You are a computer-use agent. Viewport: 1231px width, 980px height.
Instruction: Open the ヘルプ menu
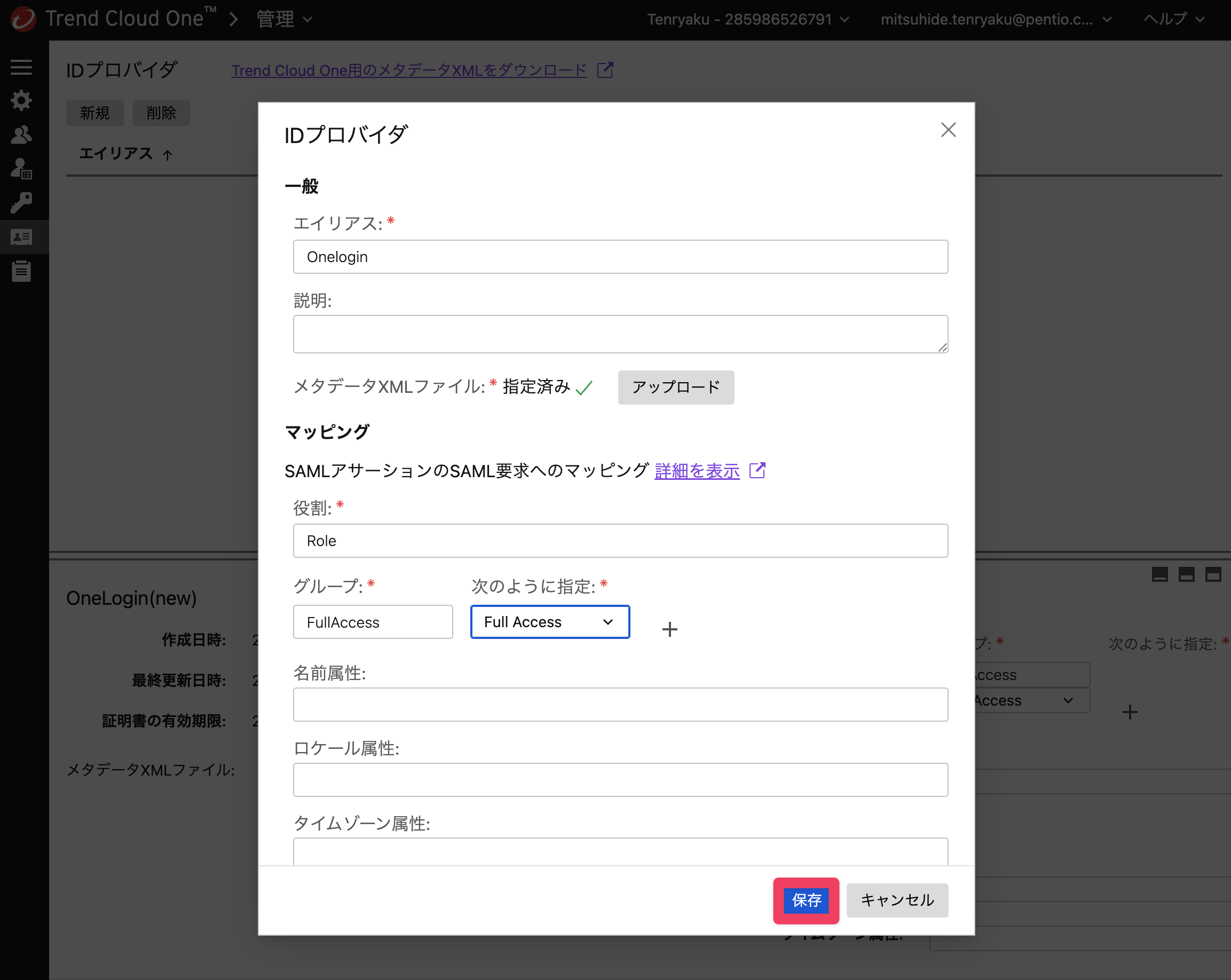click(x=1174, y=19)
